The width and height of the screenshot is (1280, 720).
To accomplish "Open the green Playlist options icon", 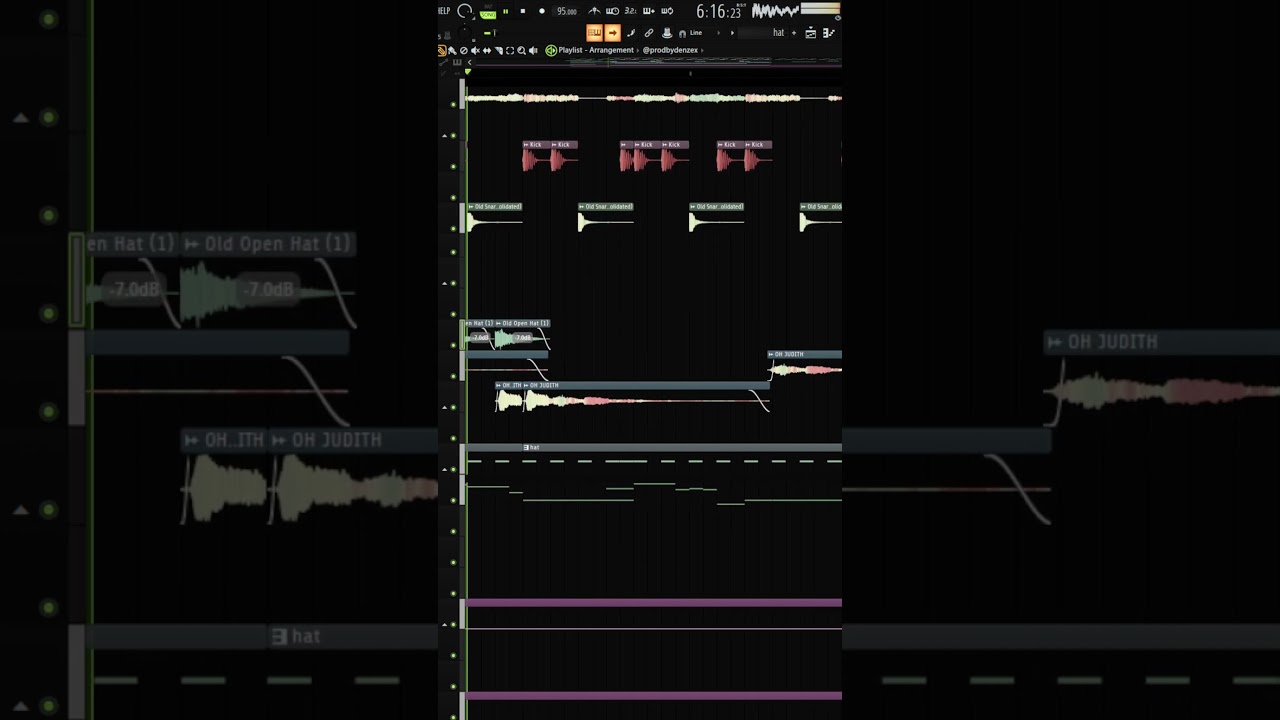I will click(551, 50).
